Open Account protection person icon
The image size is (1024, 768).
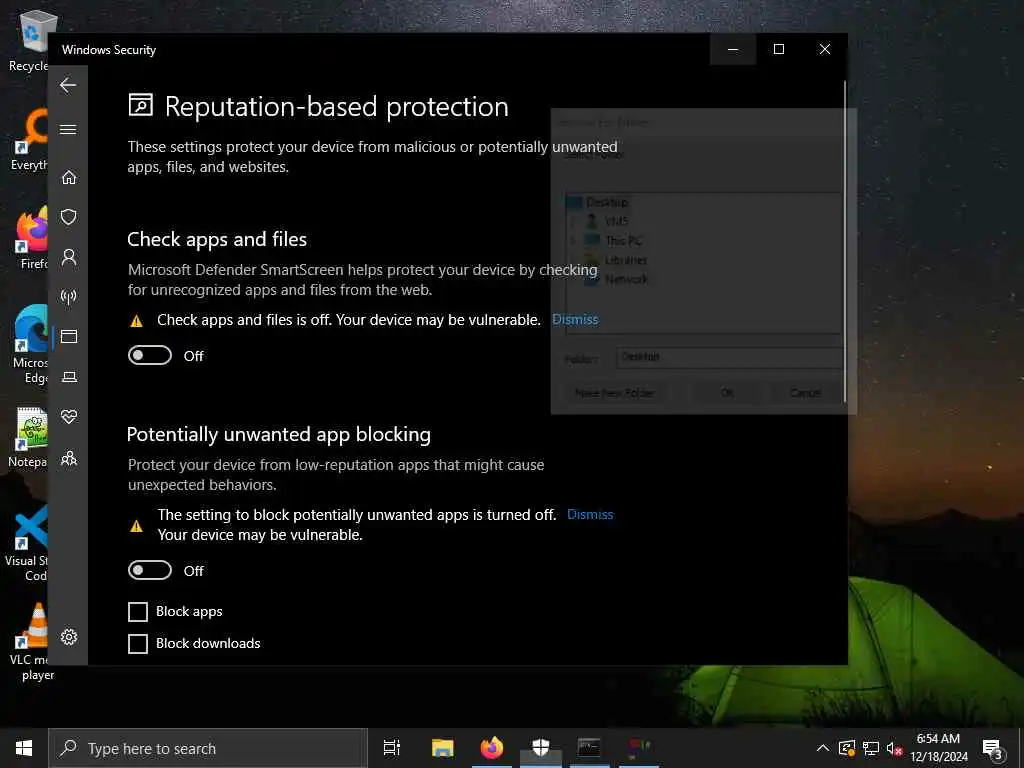(69, 257)
